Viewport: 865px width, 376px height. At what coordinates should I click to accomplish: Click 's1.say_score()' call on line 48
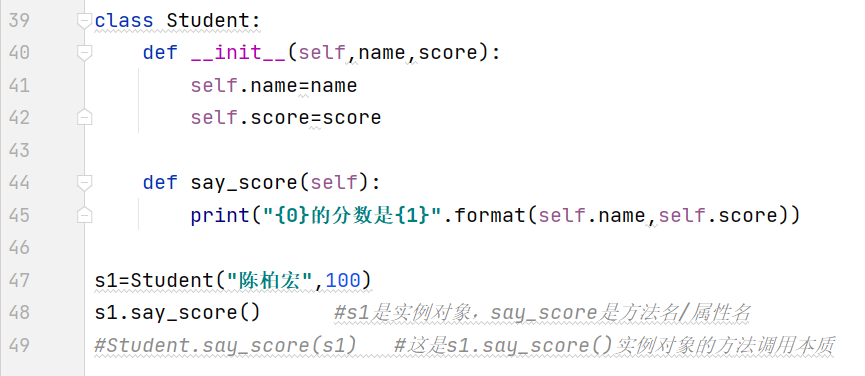[177, 313]
